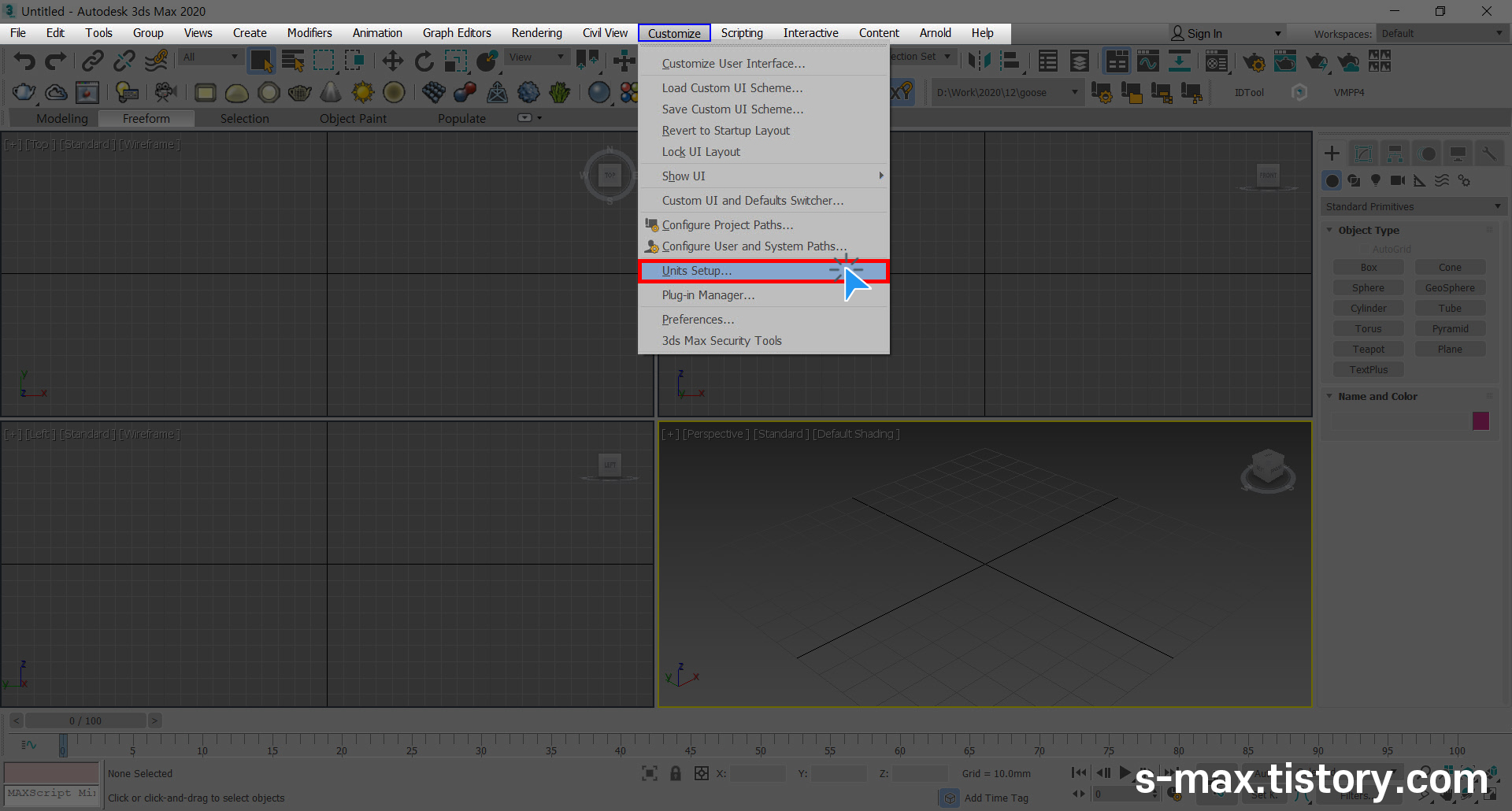Open the Sign In dropdown arrow
Viewport: 1512px width, 811px height.
coord(1277,33)
